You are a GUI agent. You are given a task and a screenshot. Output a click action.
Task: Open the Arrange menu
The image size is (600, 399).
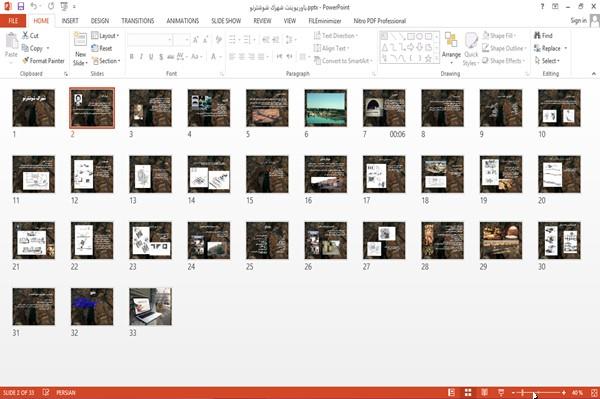[451, 48]
